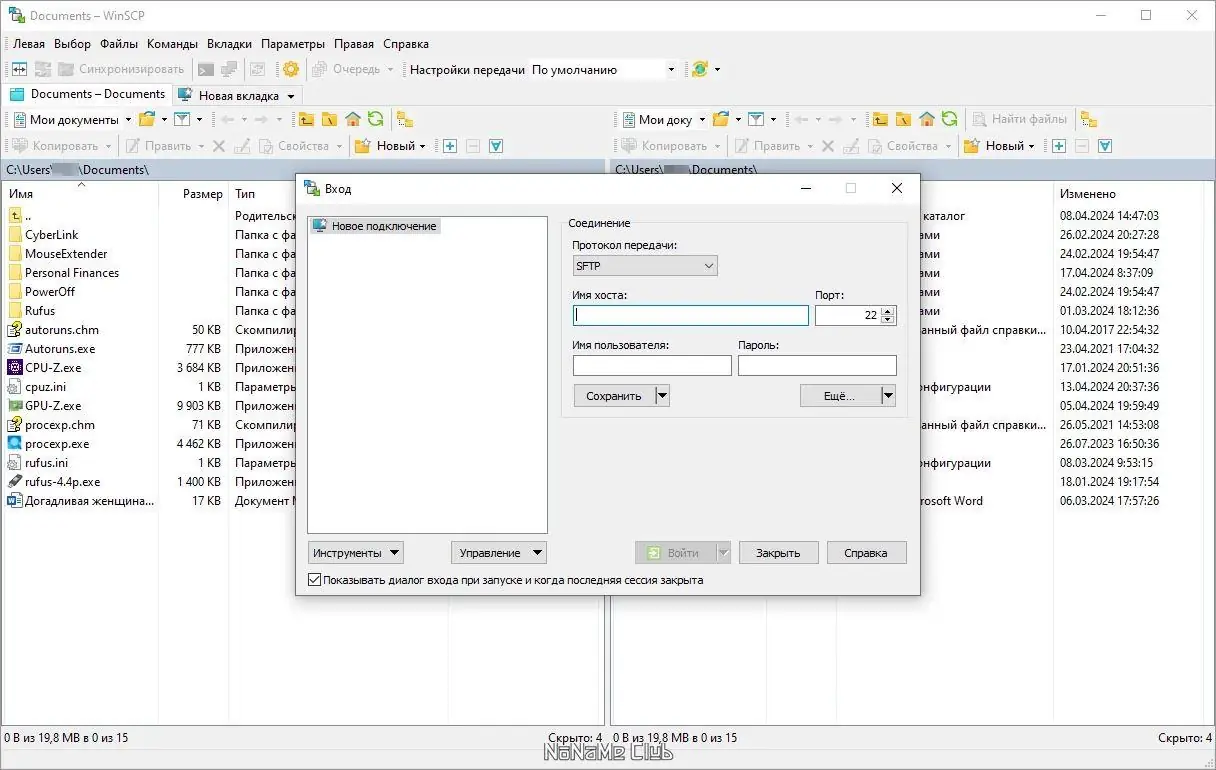This screenshot has width=1216, height=770.
Task: Click the Новая вкладка tab
Action: pos(238,96)
